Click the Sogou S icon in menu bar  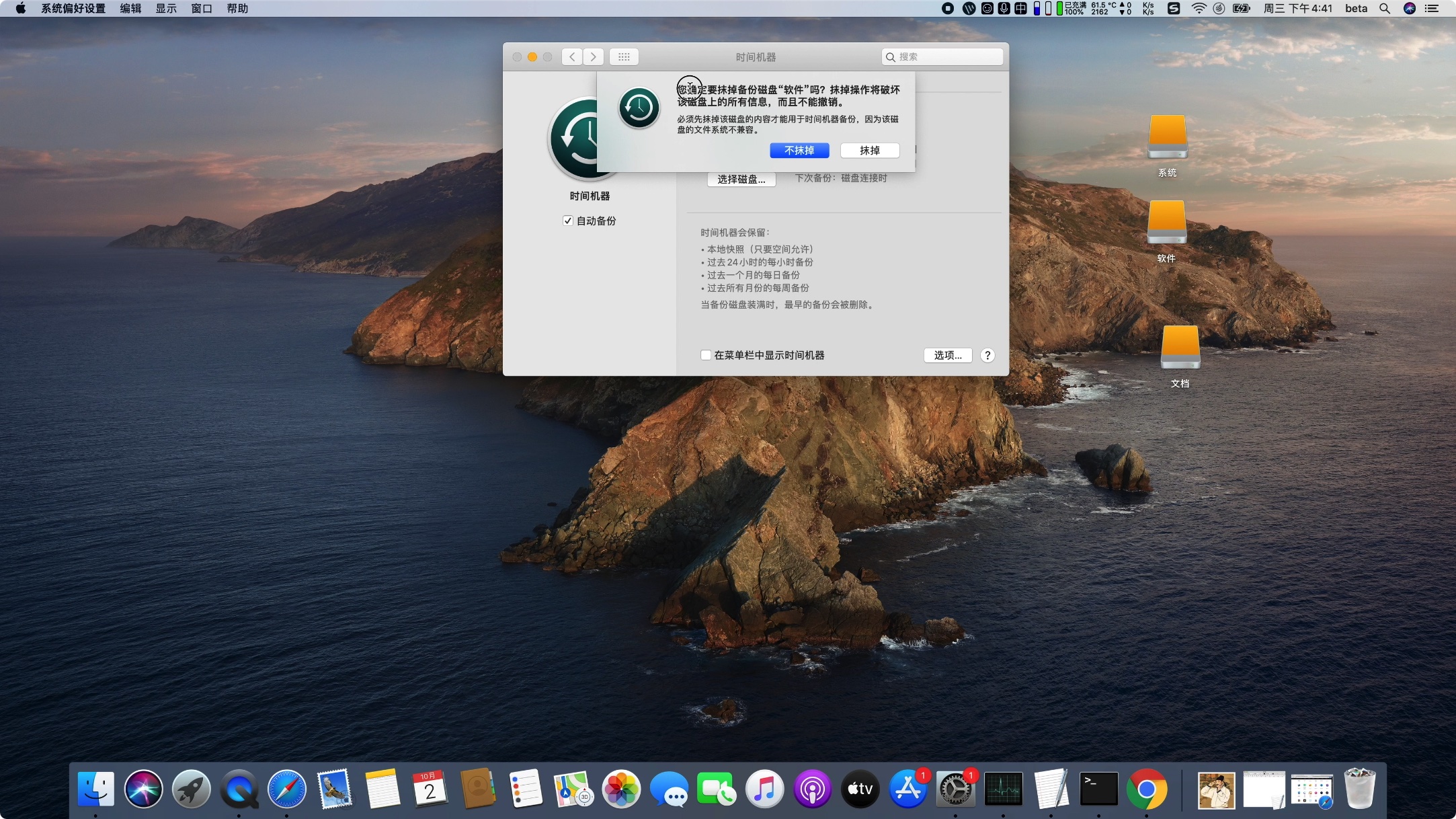point(1174,8)
